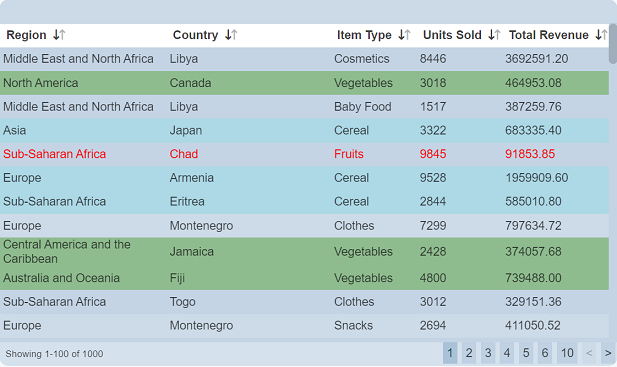The width and height of the screenshot is (617, 367).
Task: Select the red Chad Fruits row
Action: (x=304, y=154)
